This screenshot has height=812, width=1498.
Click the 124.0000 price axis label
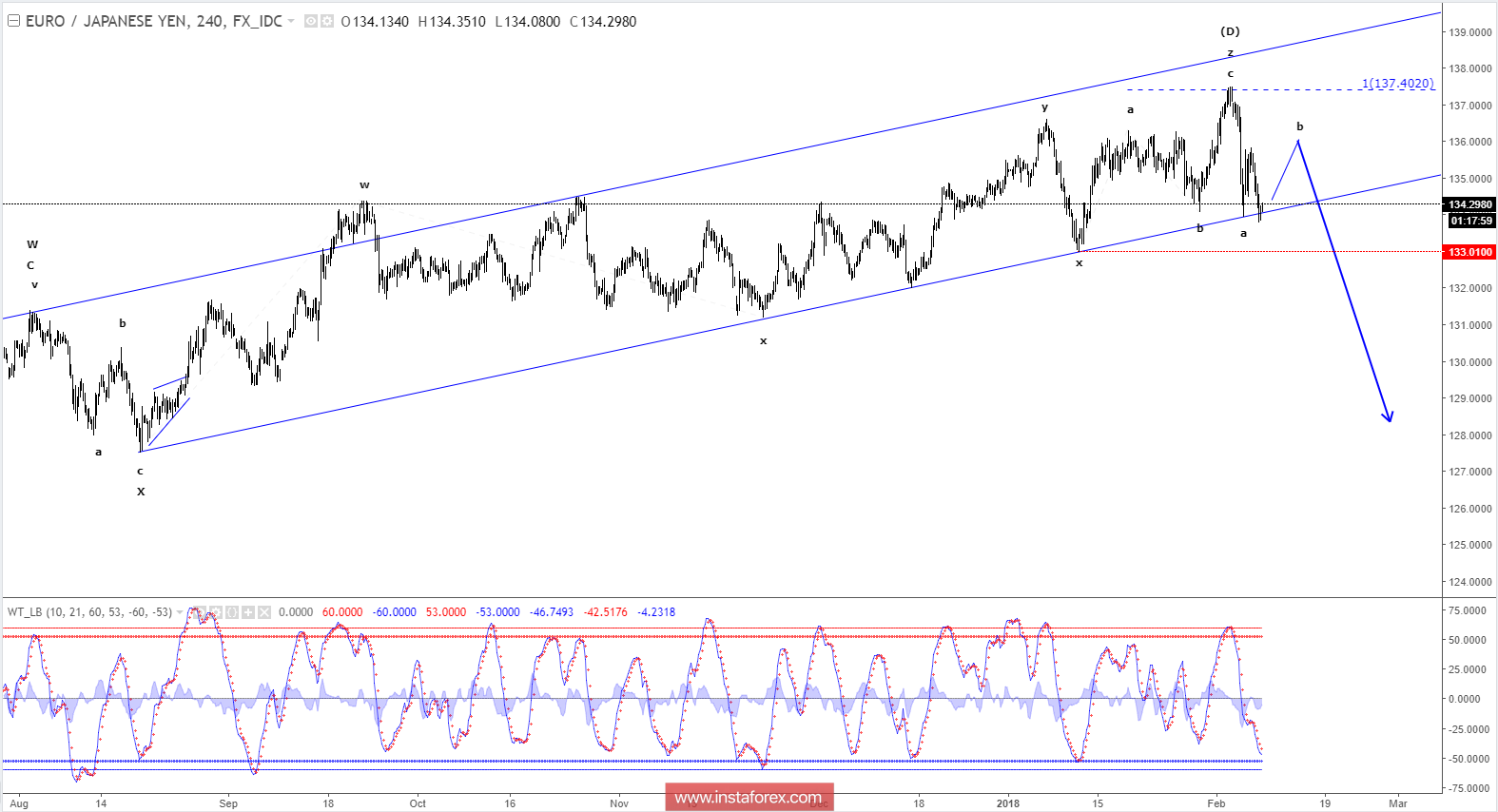click(x=1470, y=582)
